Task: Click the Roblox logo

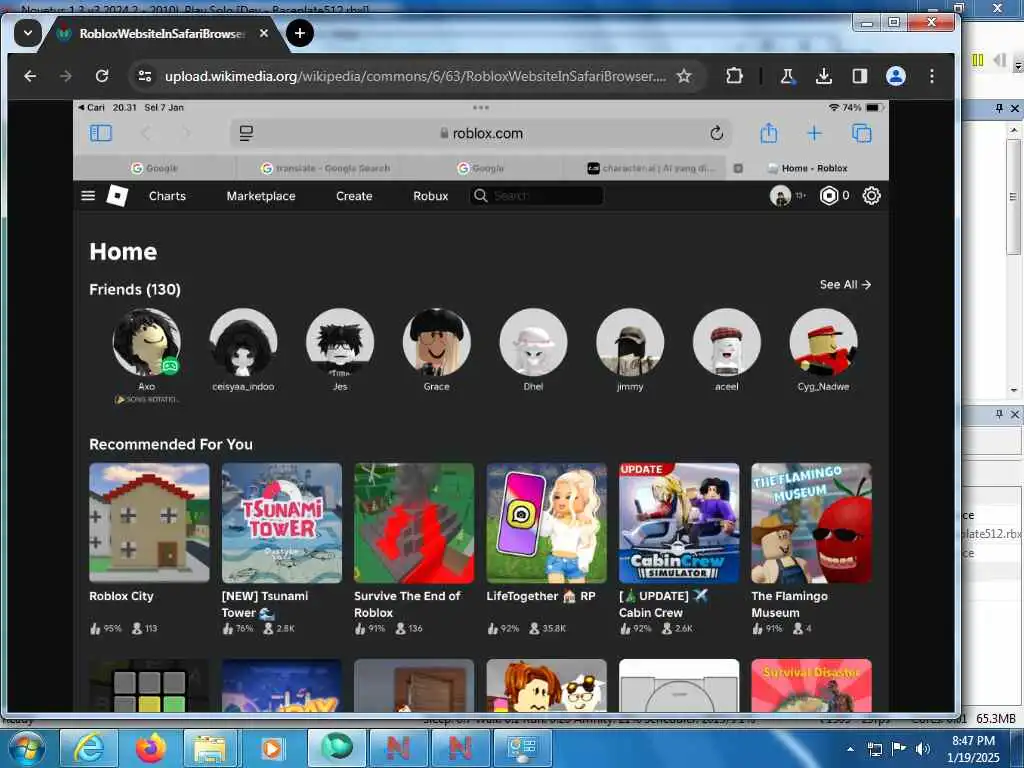Action: (117, 196)
